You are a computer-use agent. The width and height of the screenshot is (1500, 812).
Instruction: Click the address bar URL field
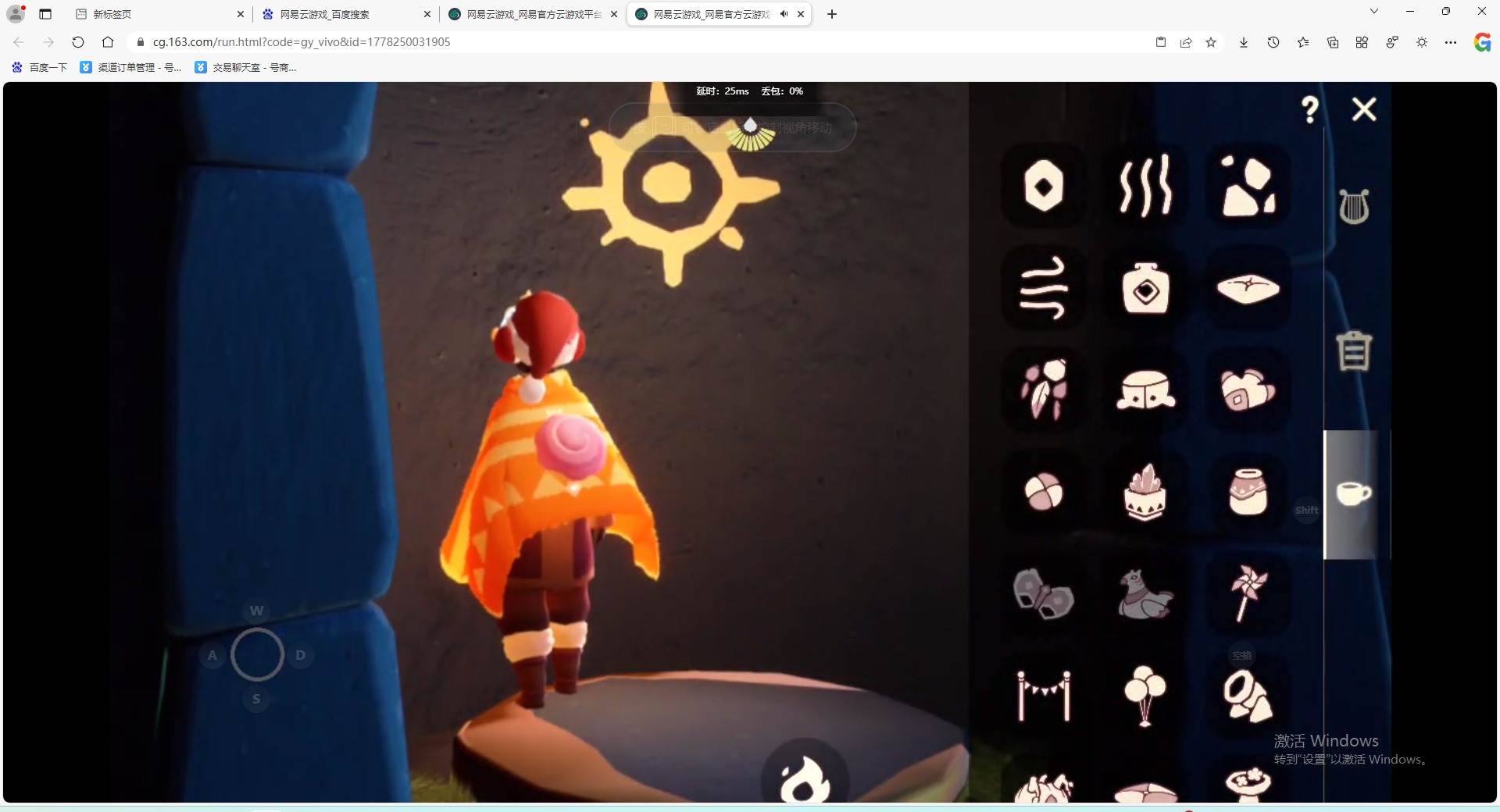[x=641, y=42]
